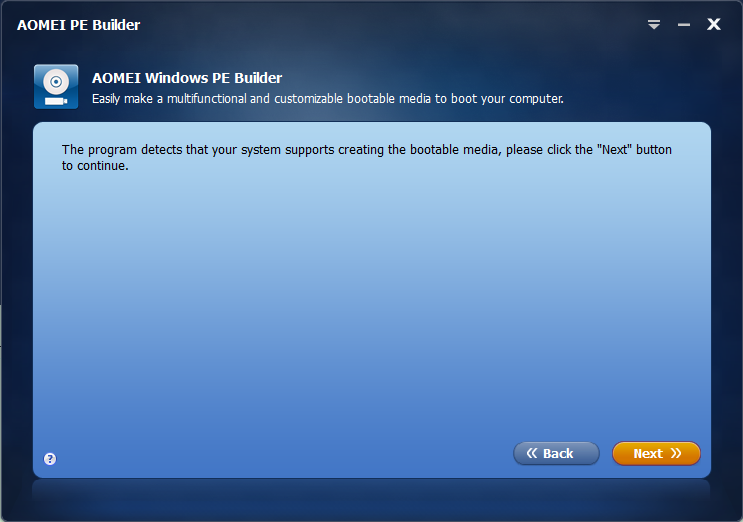Minimize the AOMEI PE Builder window
The width and height of the screenshot is (743, 522).
pos(684,25)
